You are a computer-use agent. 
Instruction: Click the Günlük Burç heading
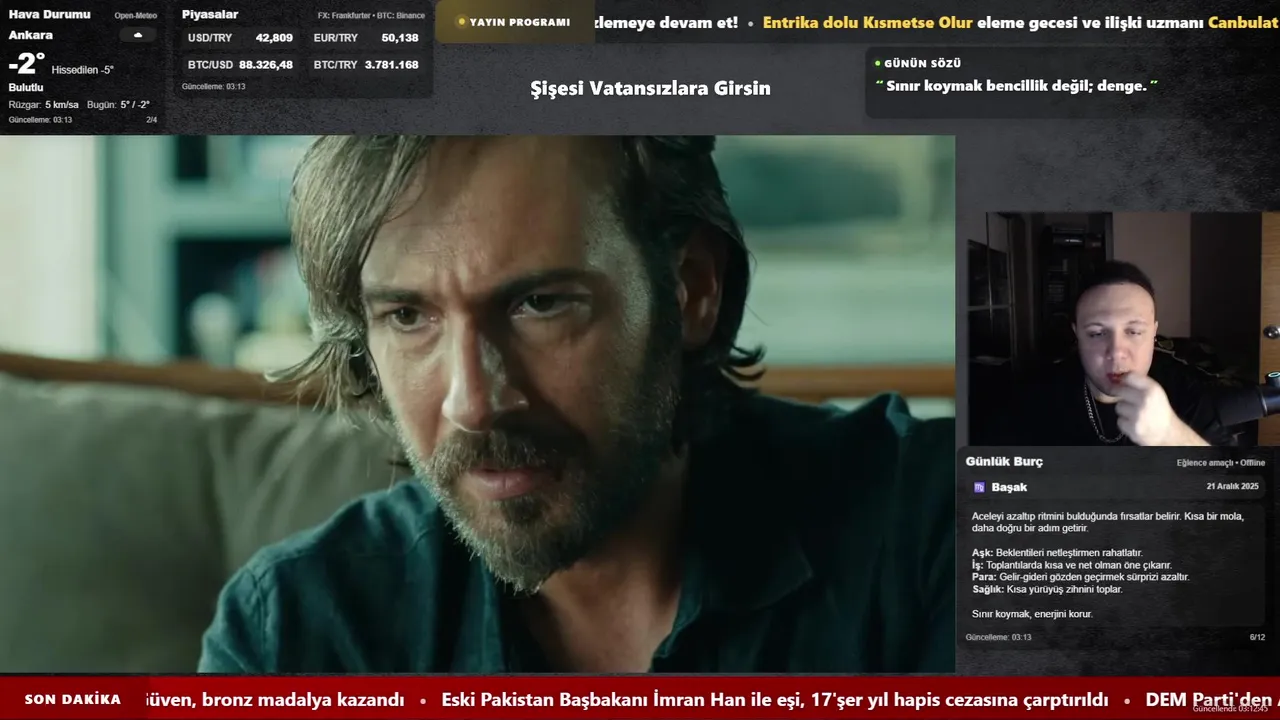click(1004, 461)
